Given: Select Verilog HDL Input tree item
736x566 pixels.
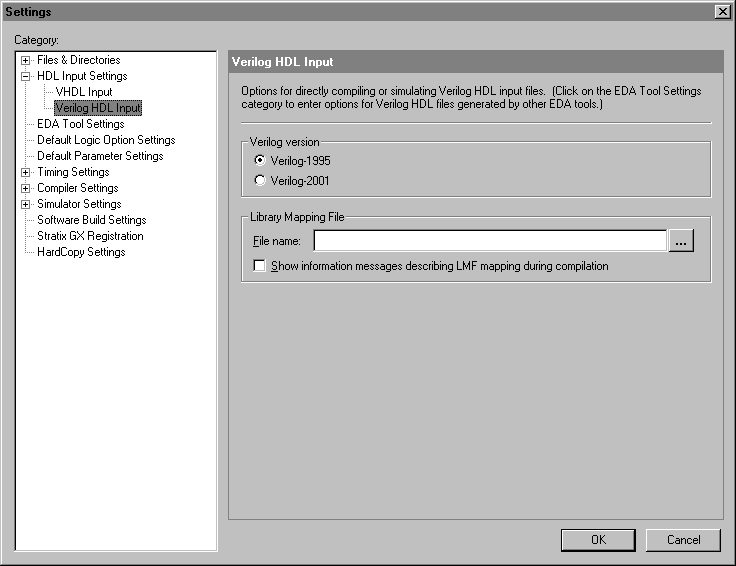Looking at the screenshot, I should (98, 108).
